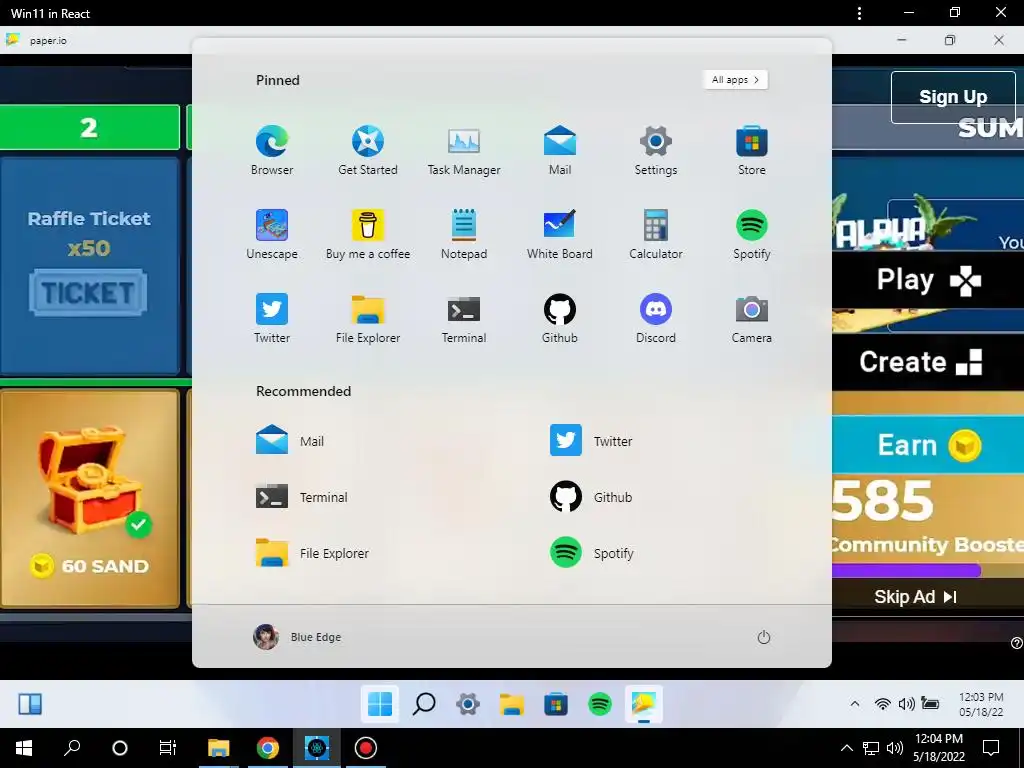This screenshot has width=1024, height=768.
Task: Click the help icon in paper.io window
Action: click(x=1016, y=643)
